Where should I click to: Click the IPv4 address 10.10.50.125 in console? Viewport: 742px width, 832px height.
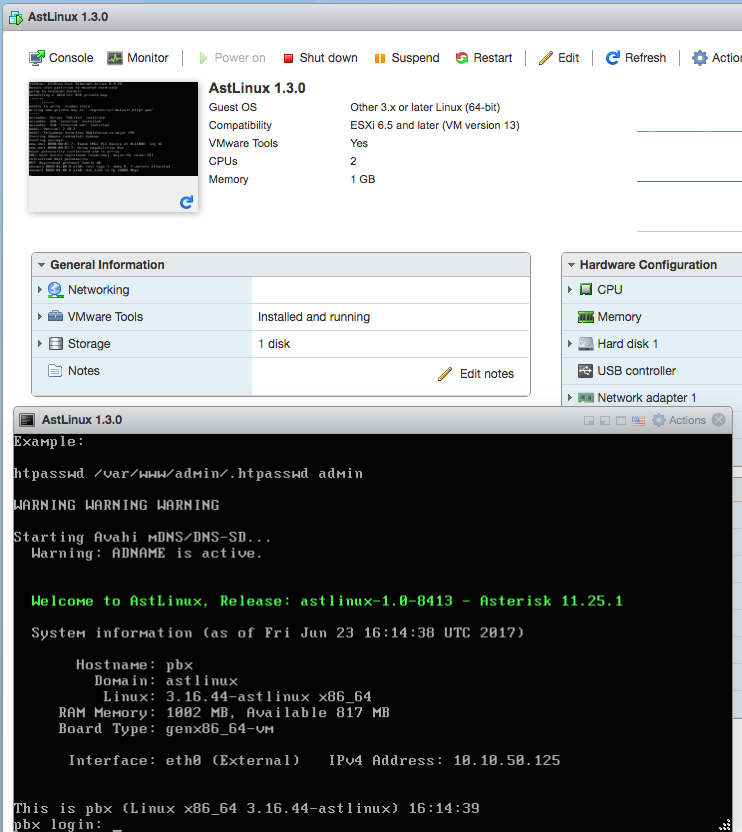506,760
